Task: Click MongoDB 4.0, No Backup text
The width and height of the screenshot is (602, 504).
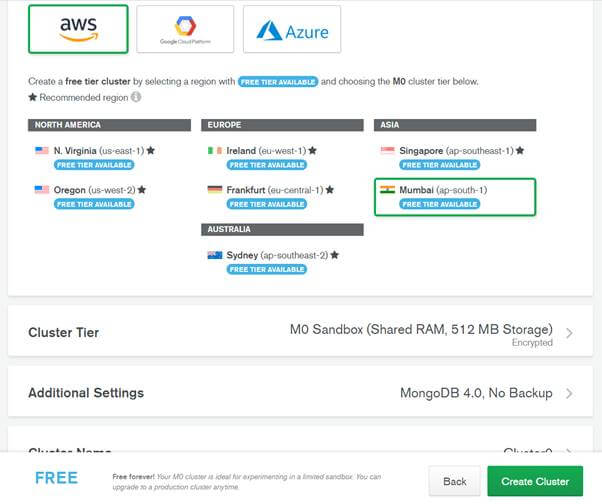Action: (x=476, y=393)
